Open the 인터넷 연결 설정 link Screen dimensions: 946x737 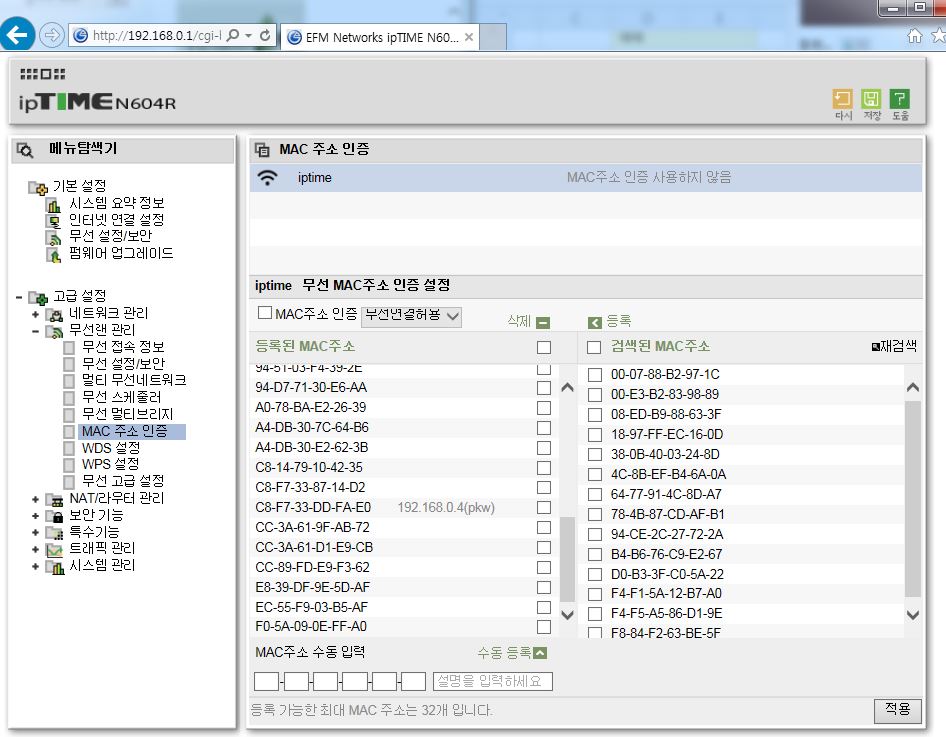tap(116, 220)
